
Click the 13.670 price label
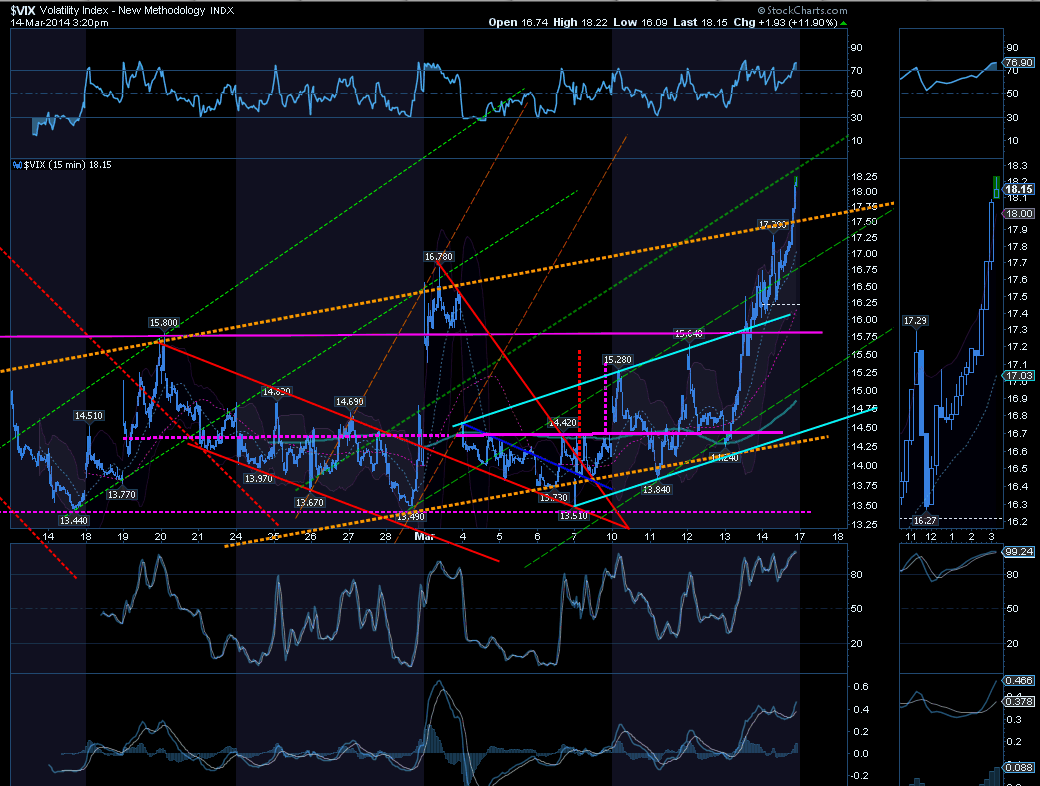coord(310,503)
